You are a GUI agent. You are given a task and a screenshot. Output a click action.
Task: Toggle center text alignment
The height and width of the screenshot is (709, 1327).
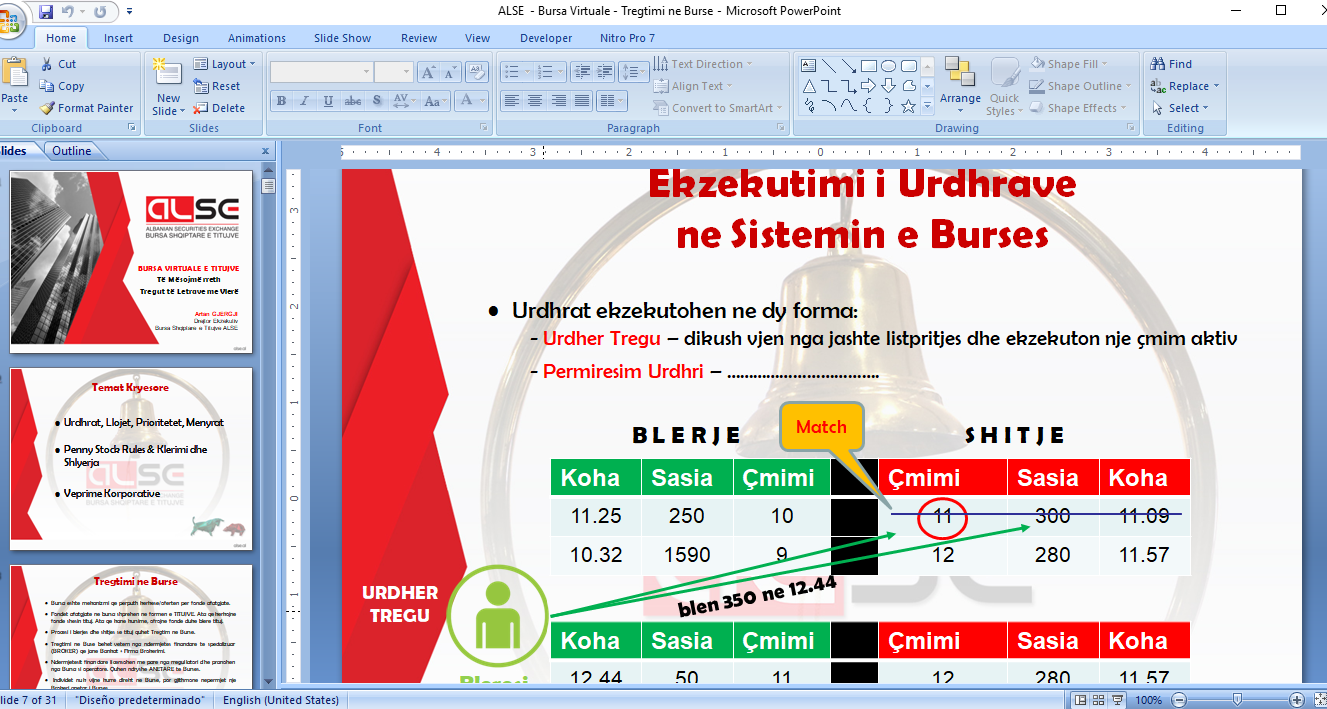tap(535, 101)
